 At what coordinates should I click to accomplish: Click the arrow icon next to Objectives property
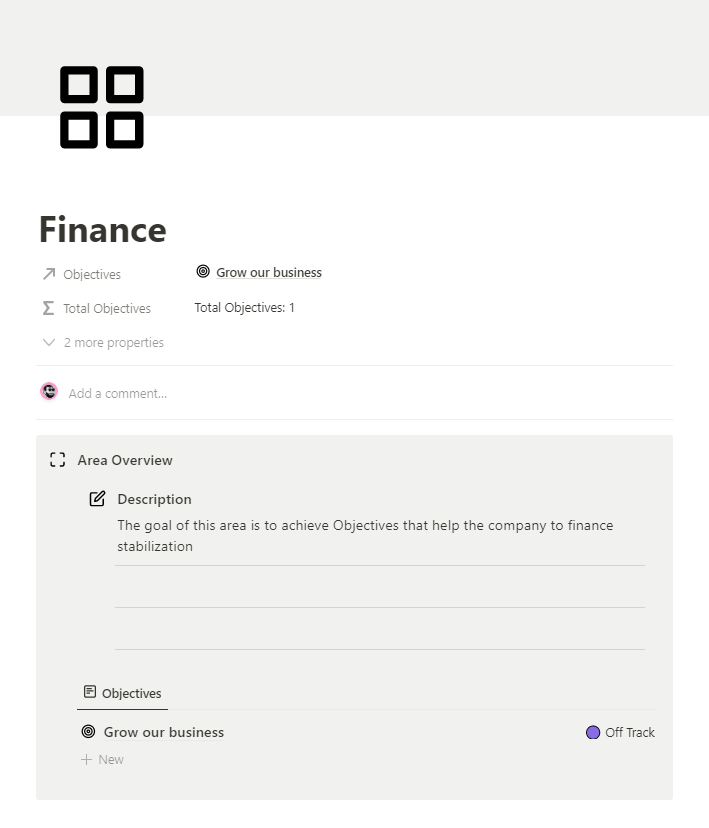[48, 273]
